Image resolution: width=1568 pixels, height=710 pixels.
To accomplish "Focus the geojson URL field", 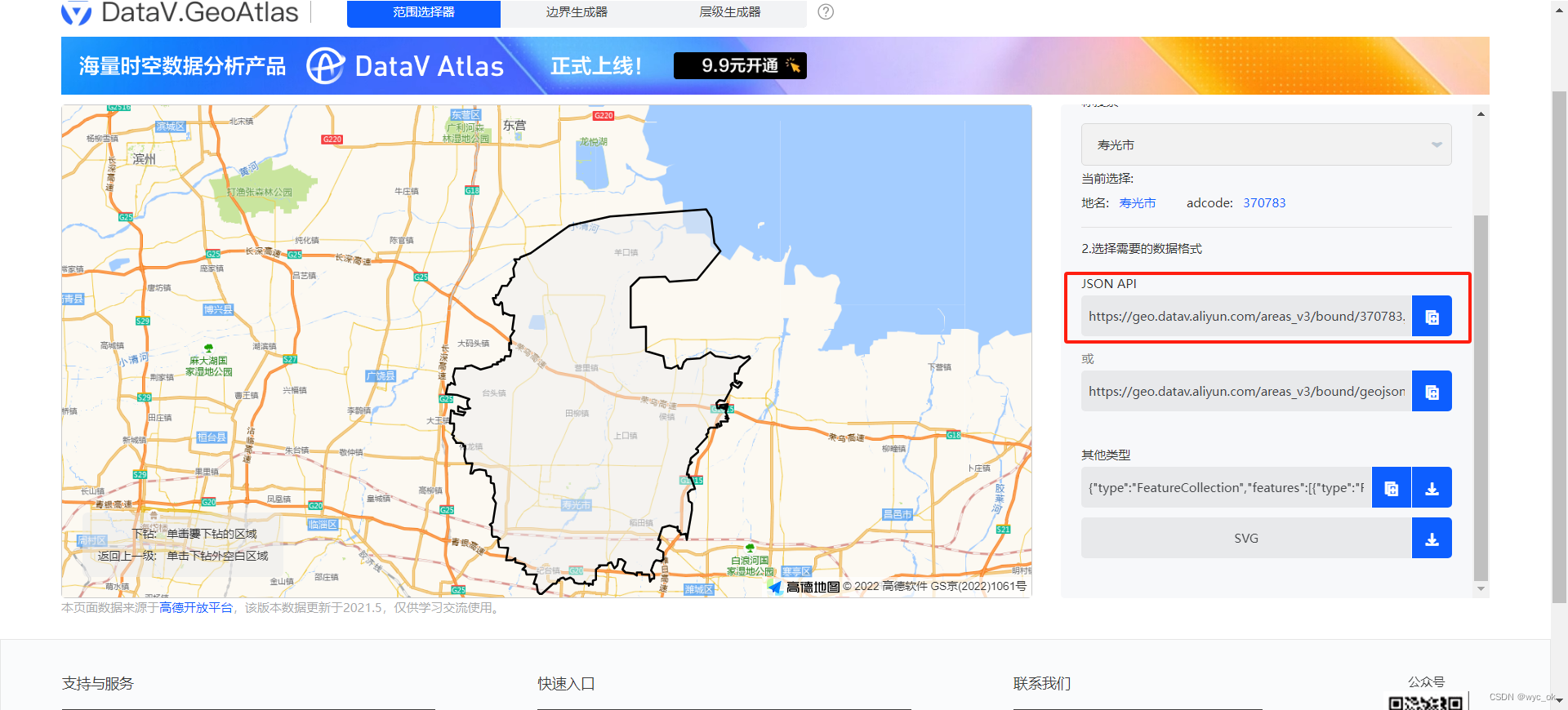I will click(x=1246, y=392).
